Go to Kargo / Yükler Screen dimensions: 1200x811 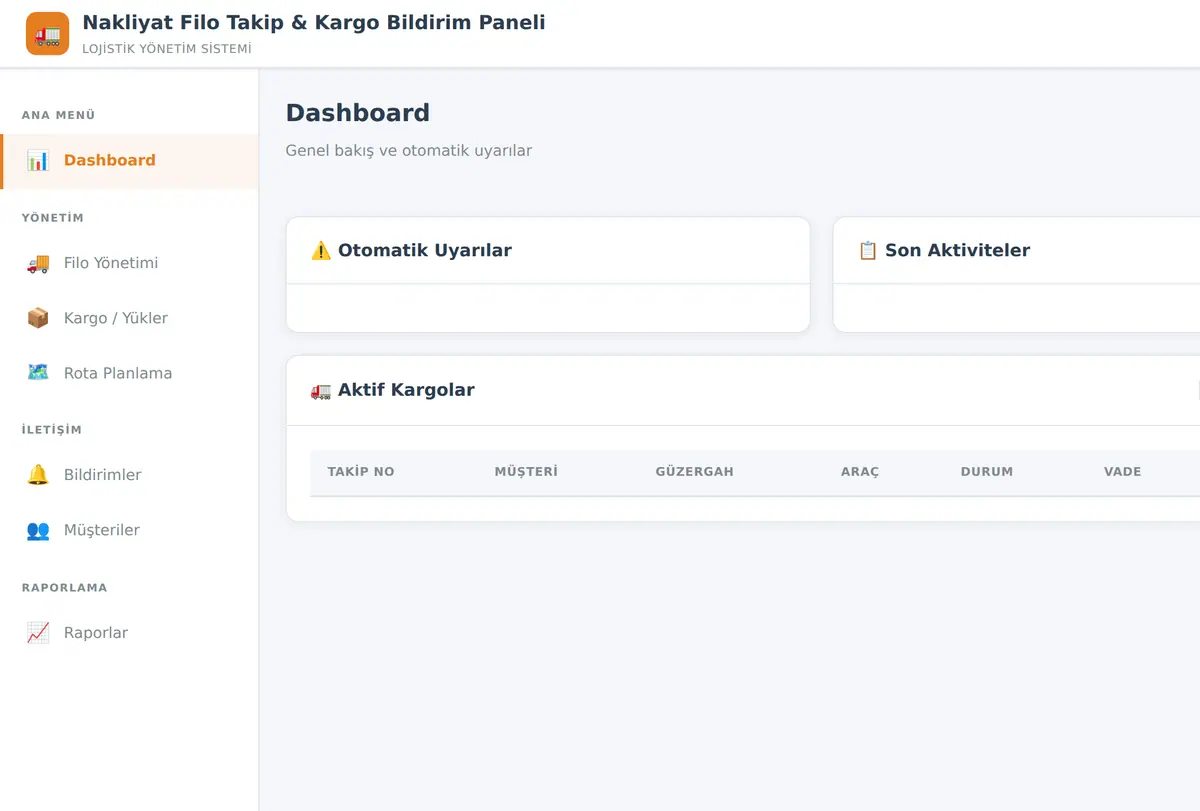point(129,319)
